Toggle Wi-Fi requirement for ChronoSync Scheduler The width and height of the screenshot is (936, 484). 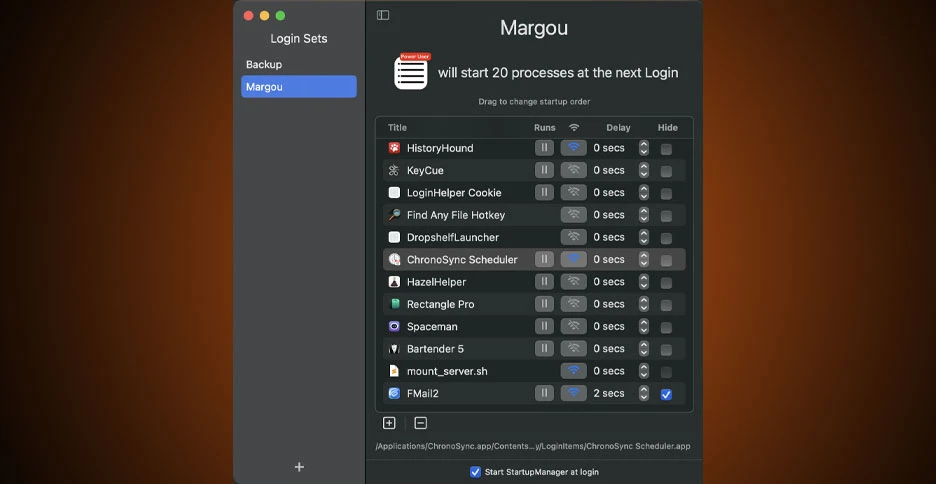[574, 260]
